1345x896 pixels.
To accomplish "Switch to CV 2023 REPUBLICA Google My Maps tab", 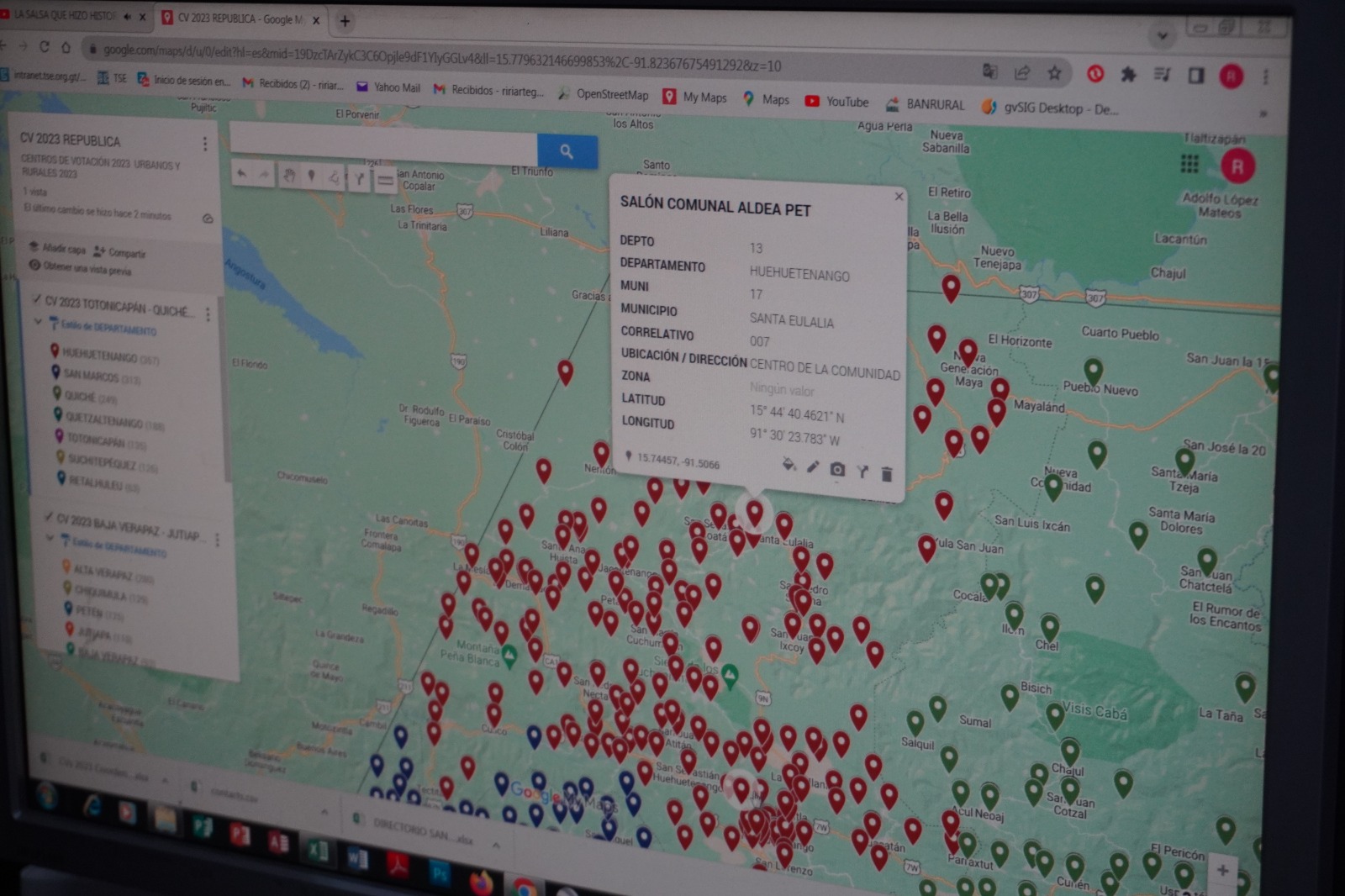I will coord(240,18).
